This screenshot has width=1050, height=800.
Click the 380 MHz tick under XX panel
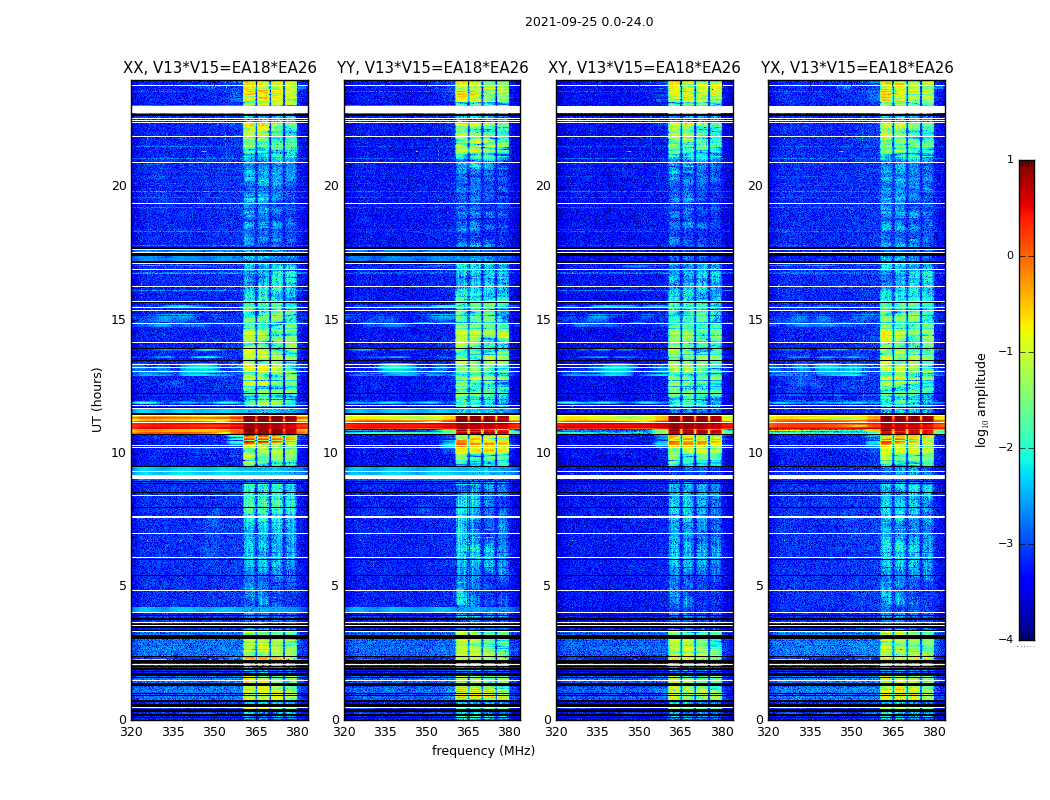[297, 732]
